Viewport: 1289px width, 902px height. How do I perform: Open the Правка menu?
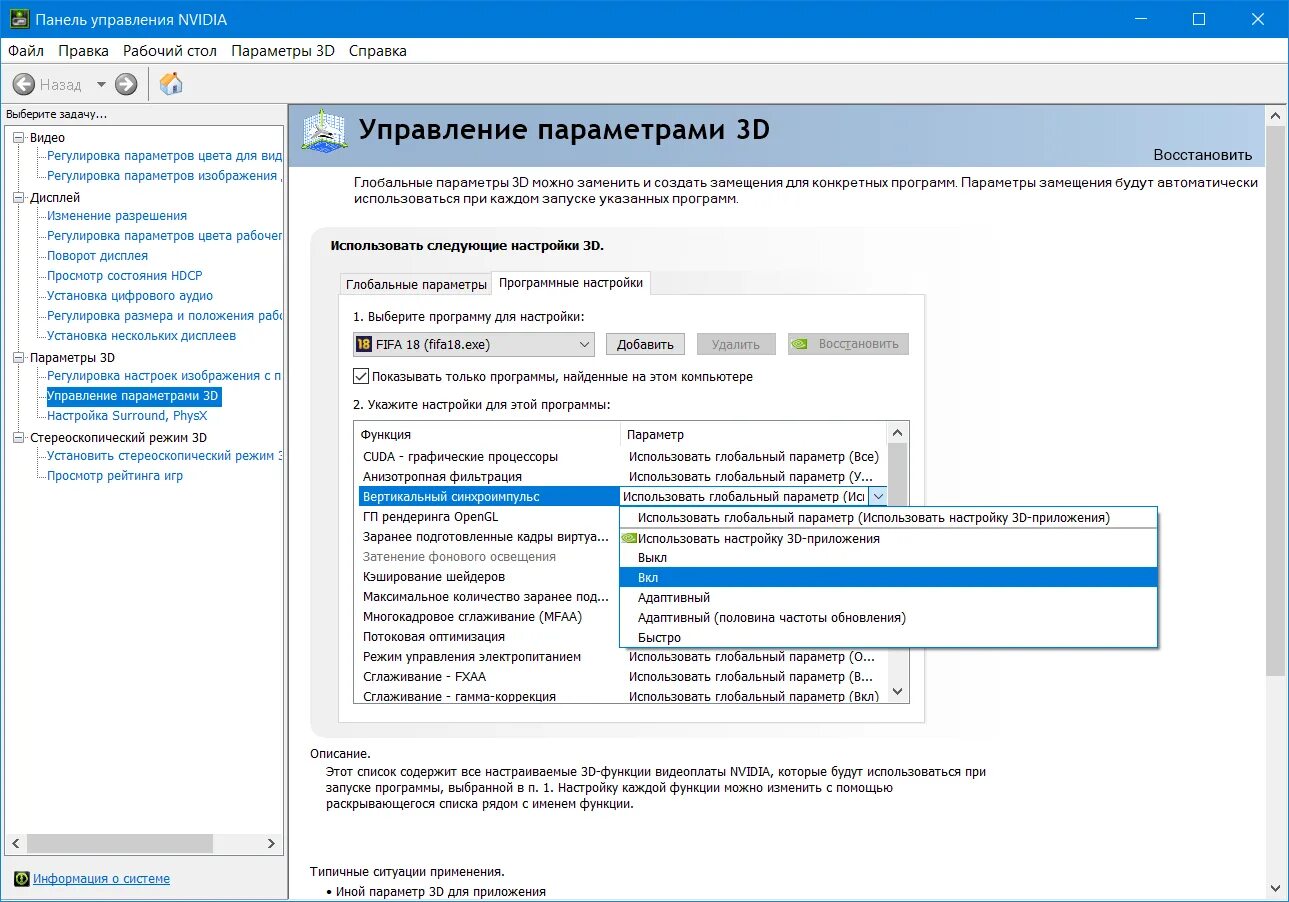coord(83,51)
